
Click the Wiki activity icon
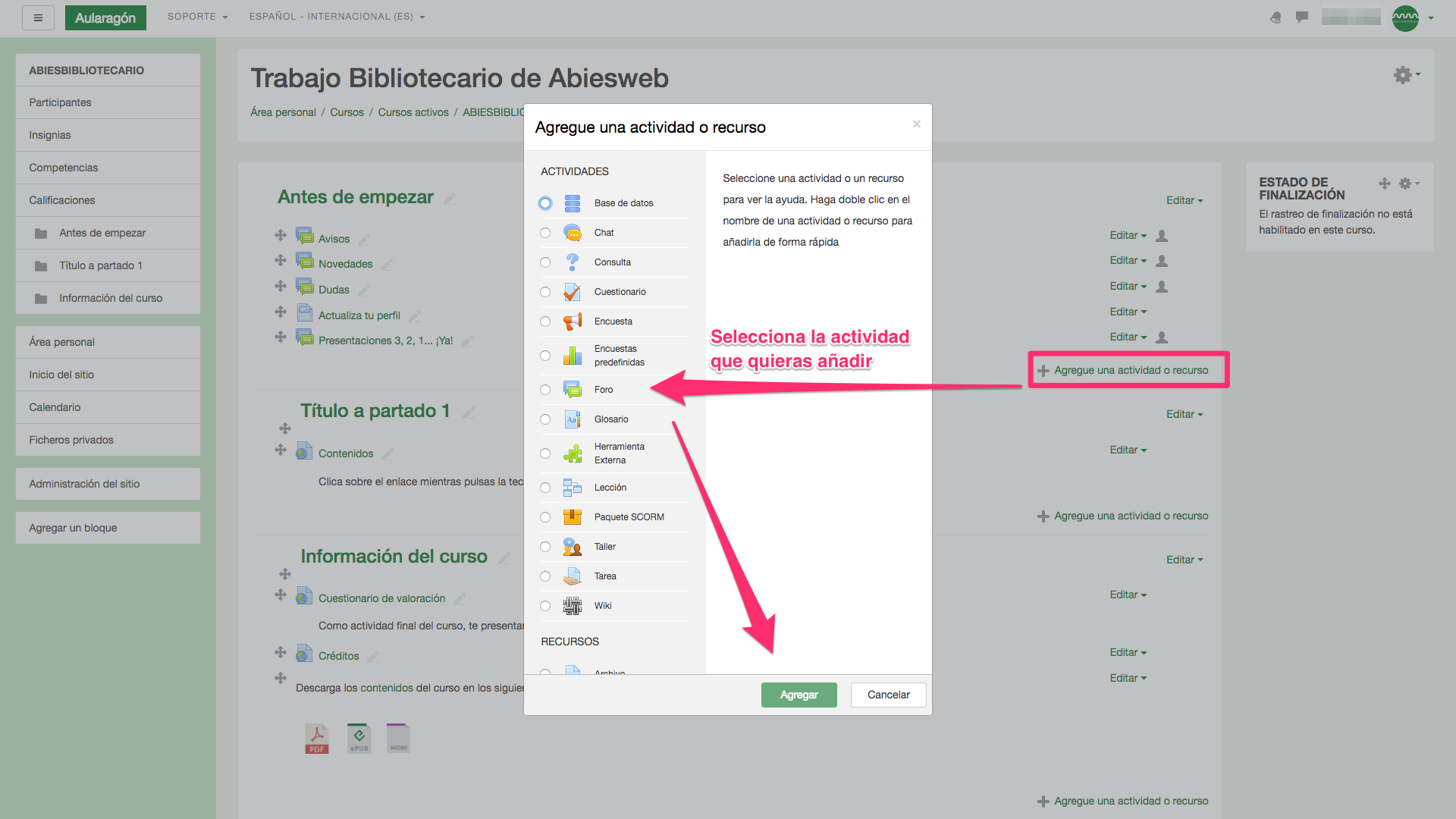coord(573,606)
